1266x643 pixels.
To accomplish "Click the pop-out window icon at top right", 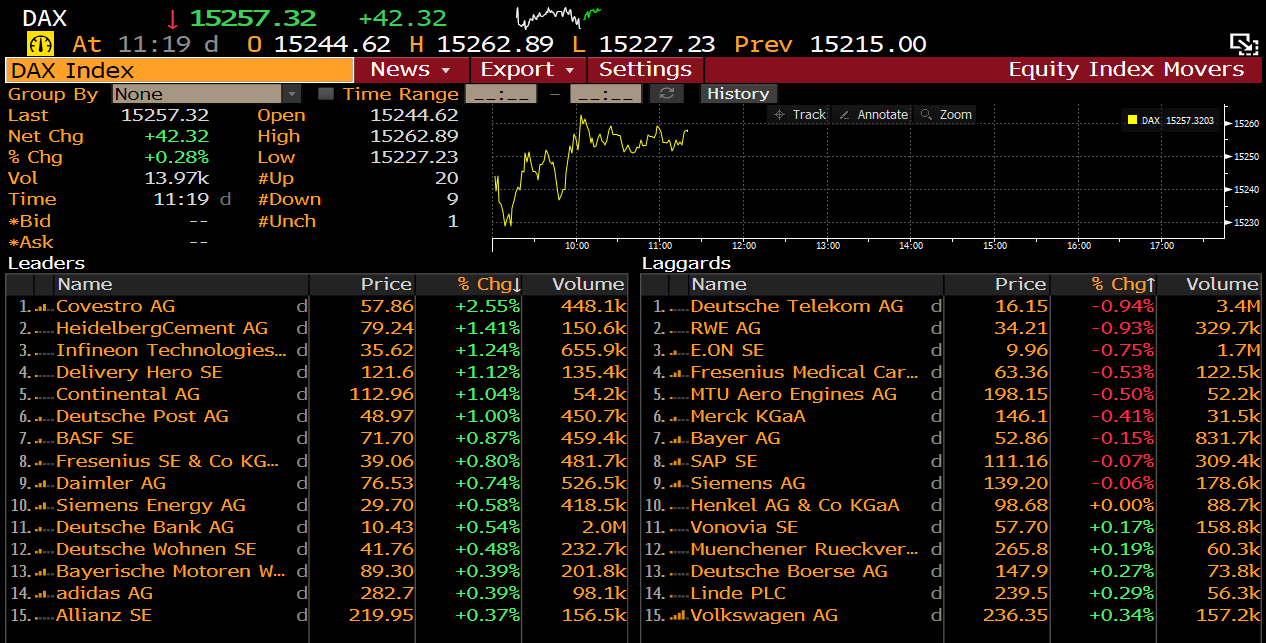I will tap(1243, 44).
